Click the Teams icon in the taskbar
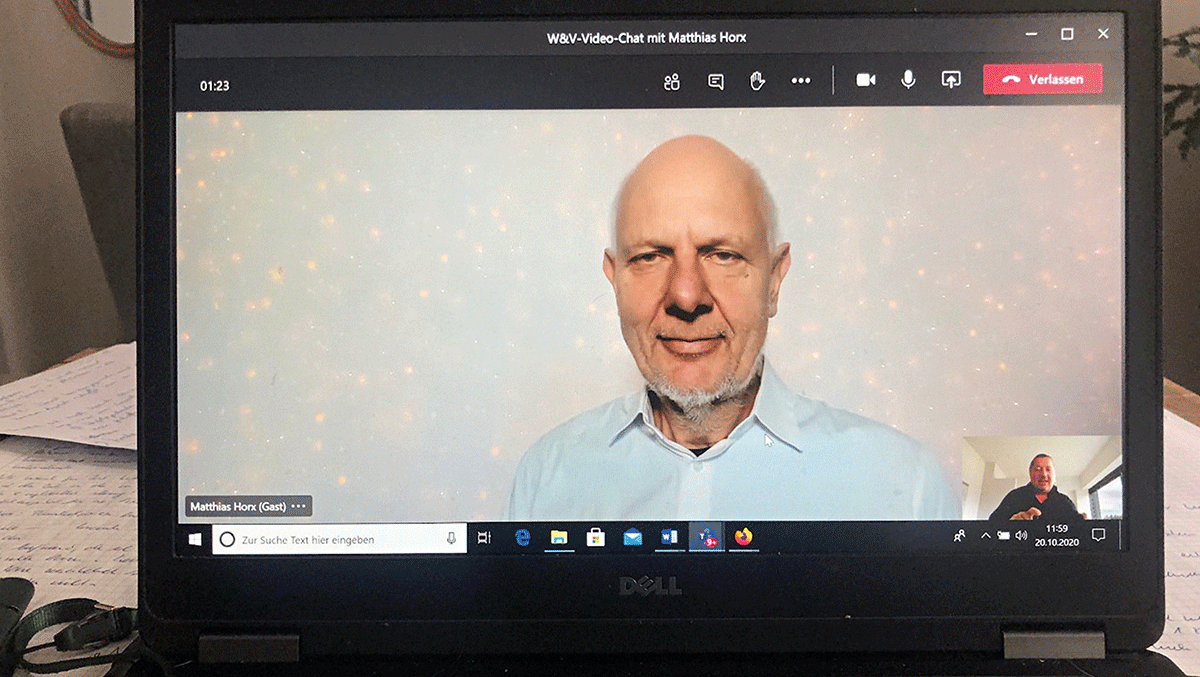 (706, 538)
